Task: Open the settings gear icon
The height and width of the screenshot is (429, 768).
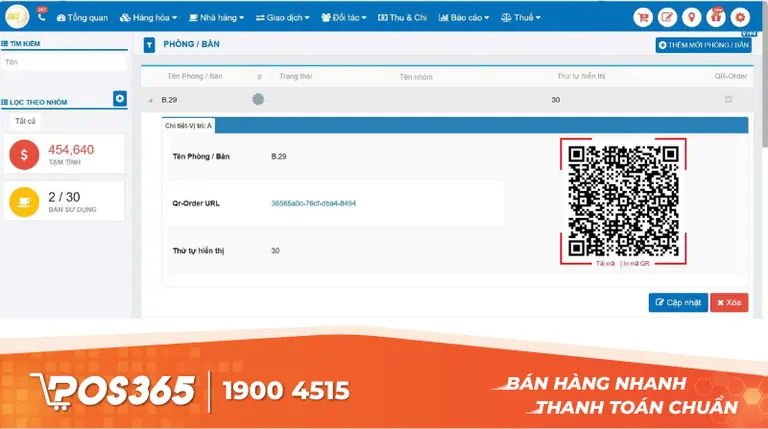Action: click(x=740, y=18)
